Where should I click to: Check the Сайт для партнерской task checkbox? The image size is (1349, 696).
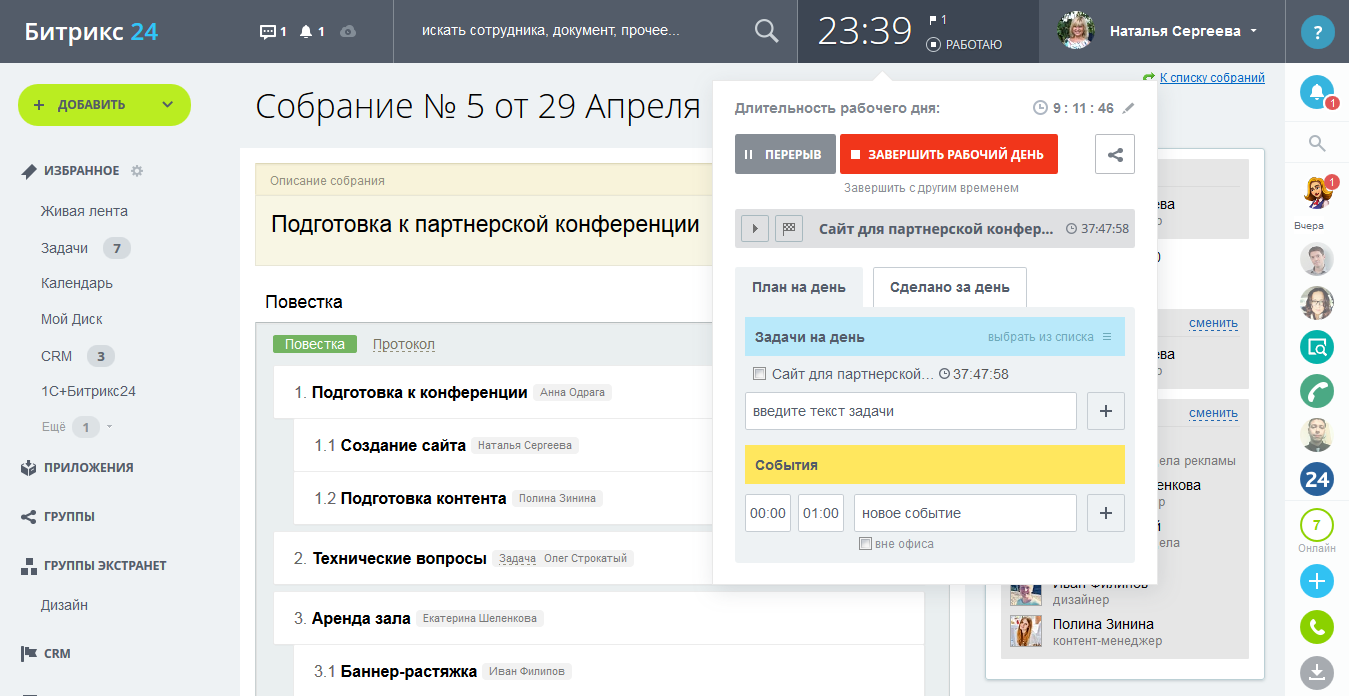pyautogui.click(x=759, y=374)
